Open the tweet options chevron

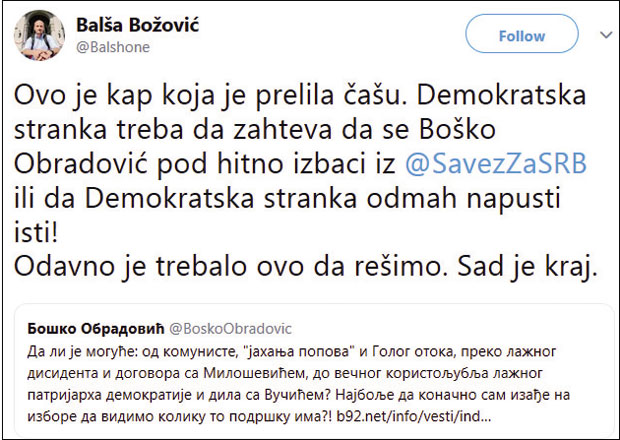pyautogui.click(x=605, y=35)
